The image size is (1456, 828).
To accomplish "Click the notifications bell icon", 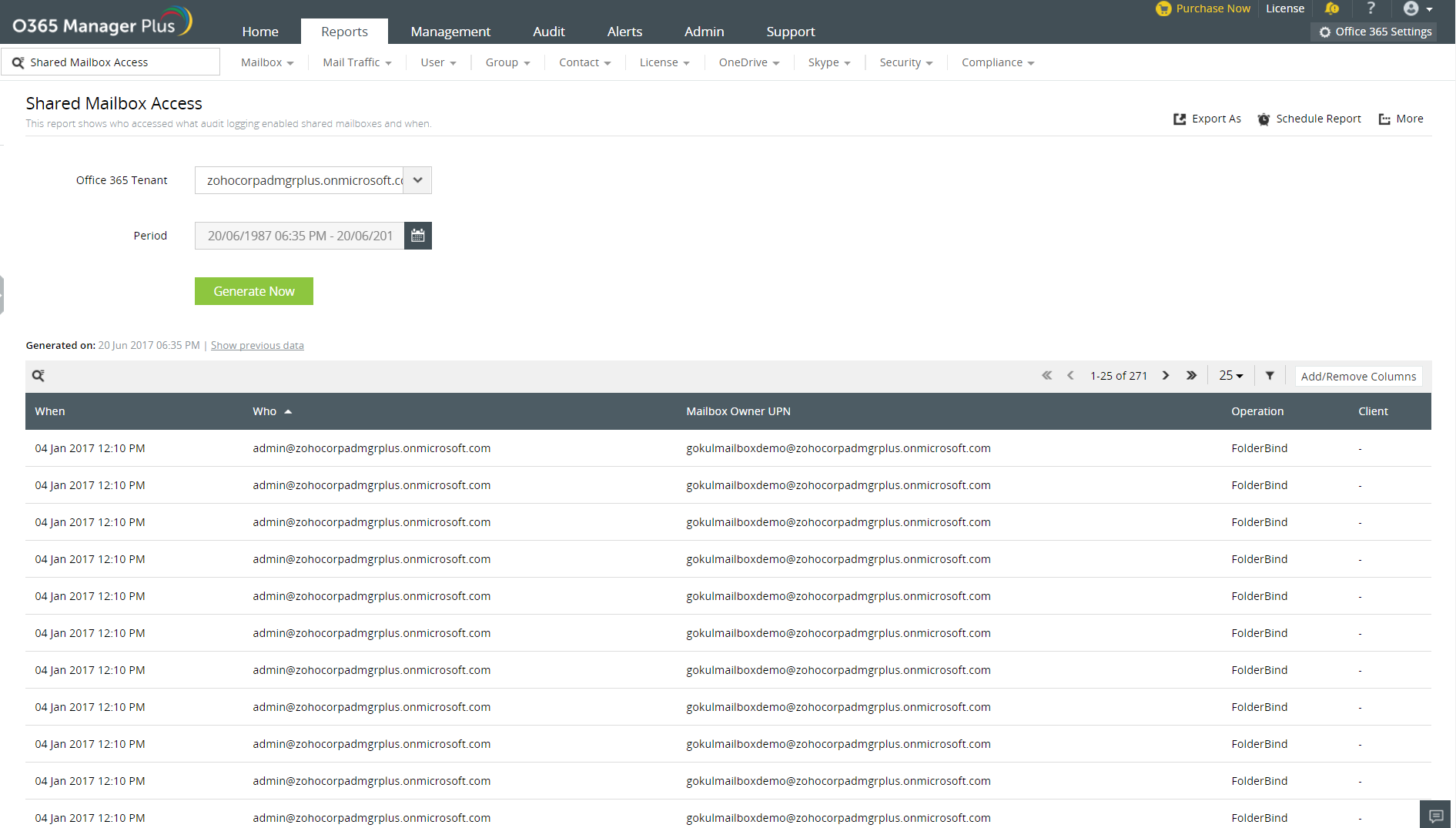I will pyautogui.click(x=1332, y=8).
